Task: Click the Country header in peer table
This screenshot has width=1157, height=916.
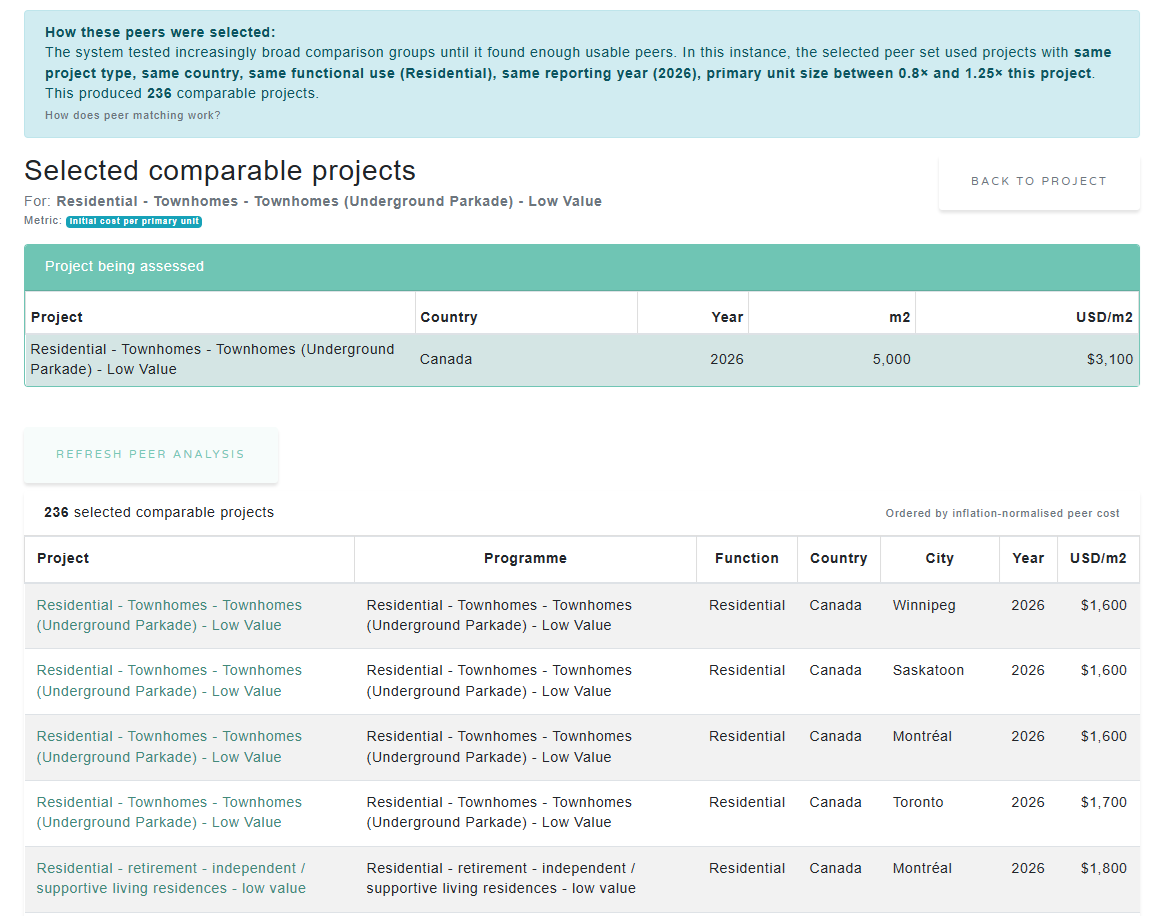Action: [838, 559]
